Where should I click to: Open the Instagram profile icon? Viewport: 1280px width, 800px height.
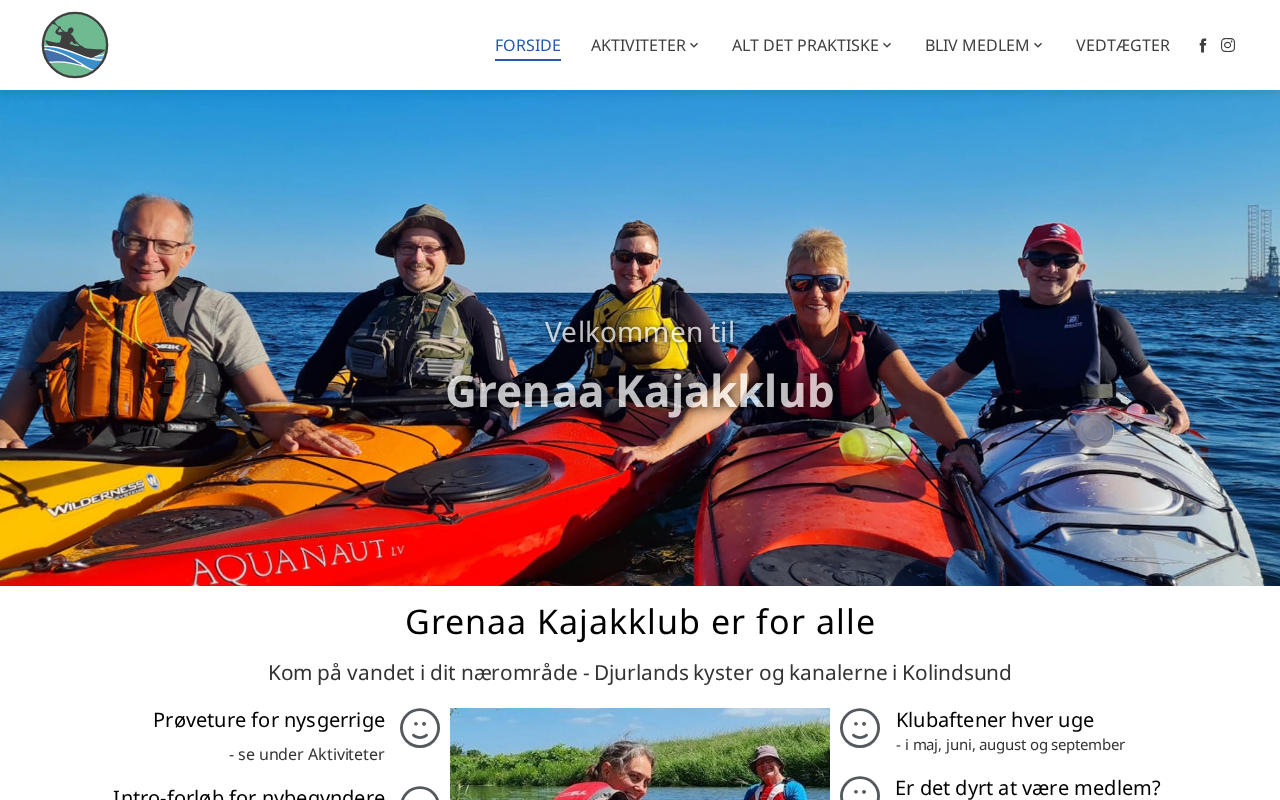1228,45
